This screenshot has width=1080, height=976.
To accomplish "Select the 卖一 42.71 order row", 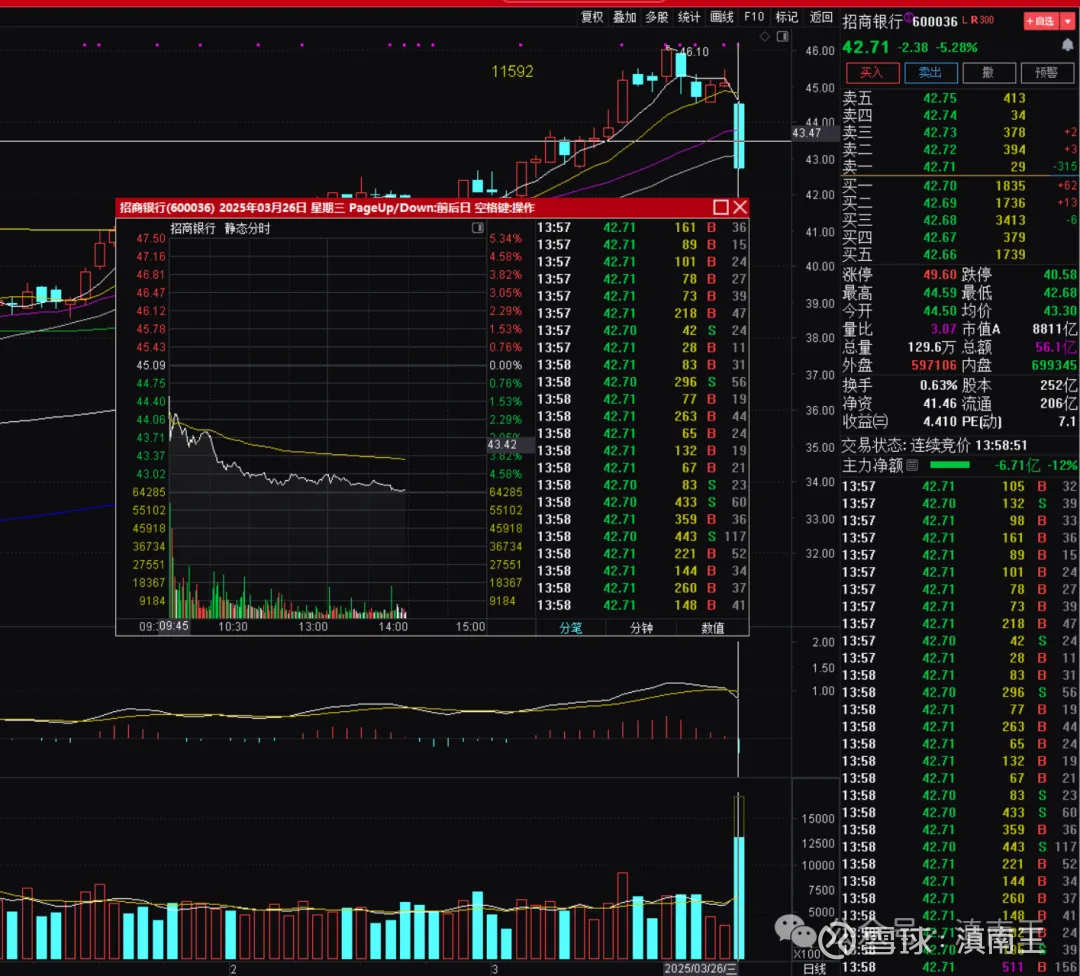I will [959, 167].
